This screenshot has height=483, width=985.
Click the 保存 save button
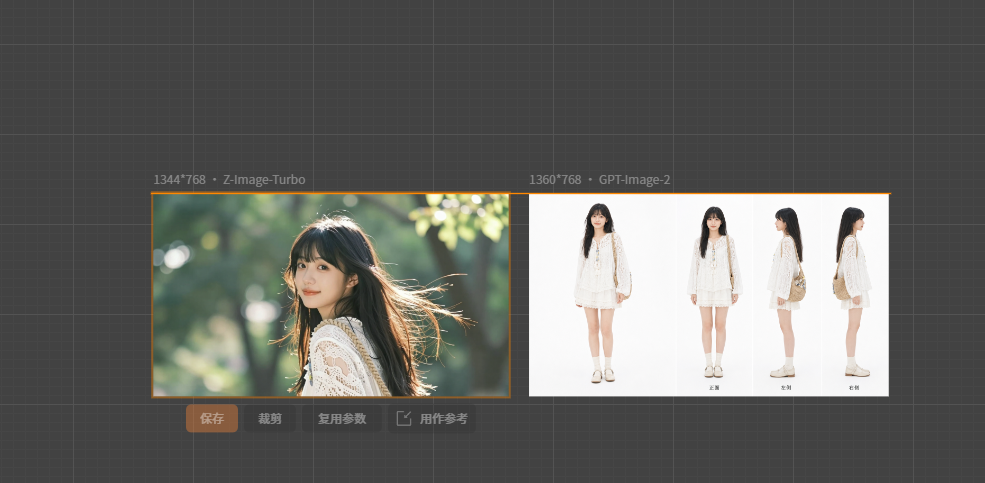click(212, 418)
